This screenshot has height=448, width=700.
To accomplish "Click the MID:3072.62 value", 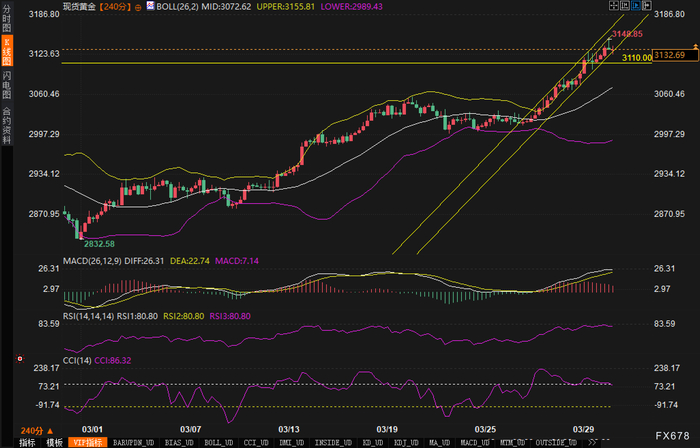I will pyautogui.click(x=226, y=7).
